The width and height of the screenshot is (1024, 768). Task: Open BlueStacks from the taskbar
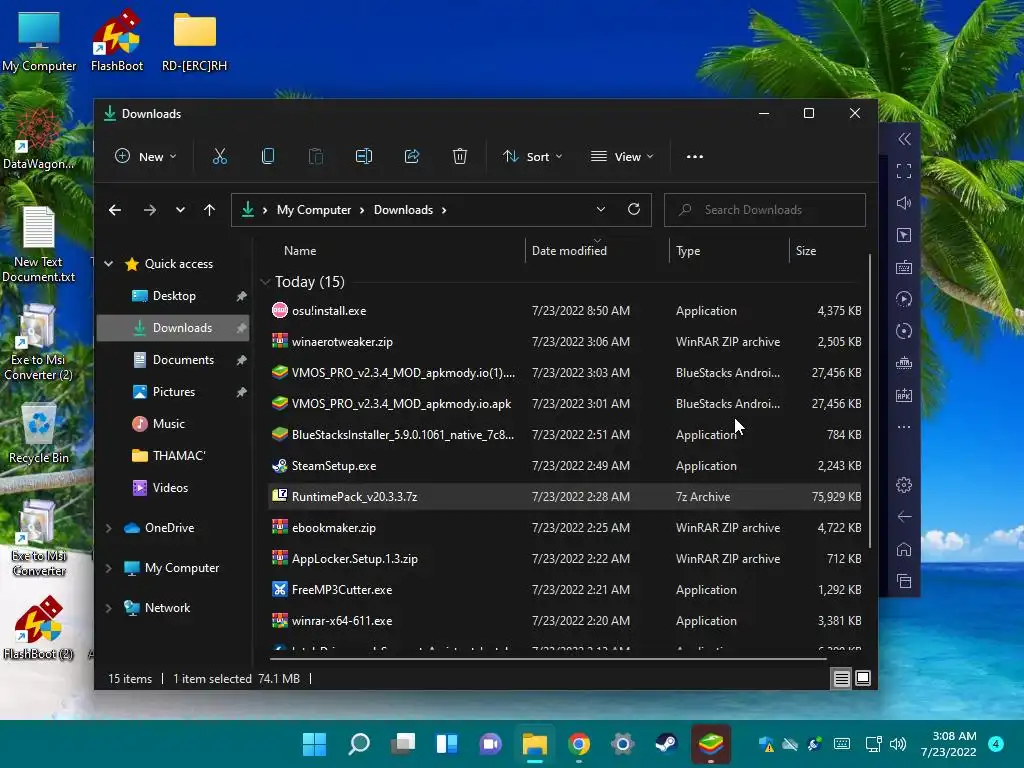[x=711, y=744]
